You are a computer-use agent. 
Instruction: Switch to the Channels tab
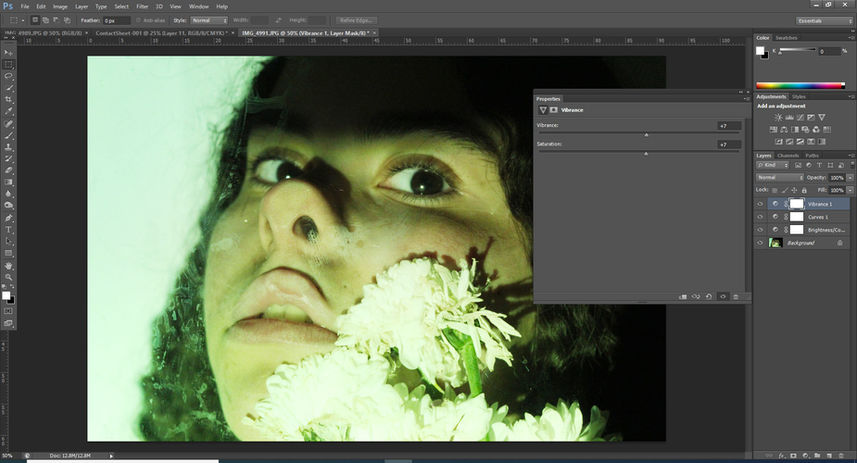click(x=787, y=155)
